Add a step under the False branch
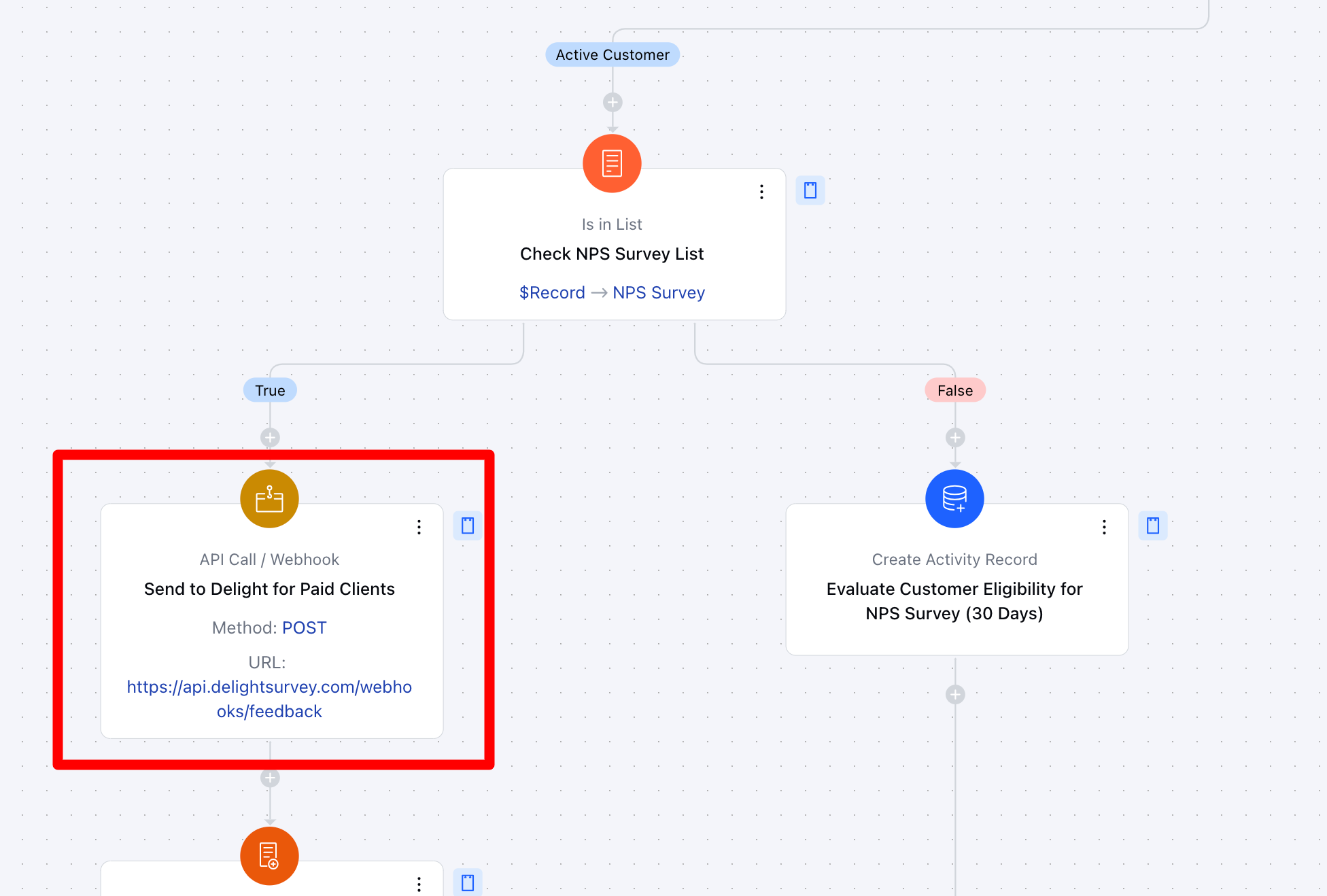The width and height of the screenshot is (1327, 896). point(955,437)
